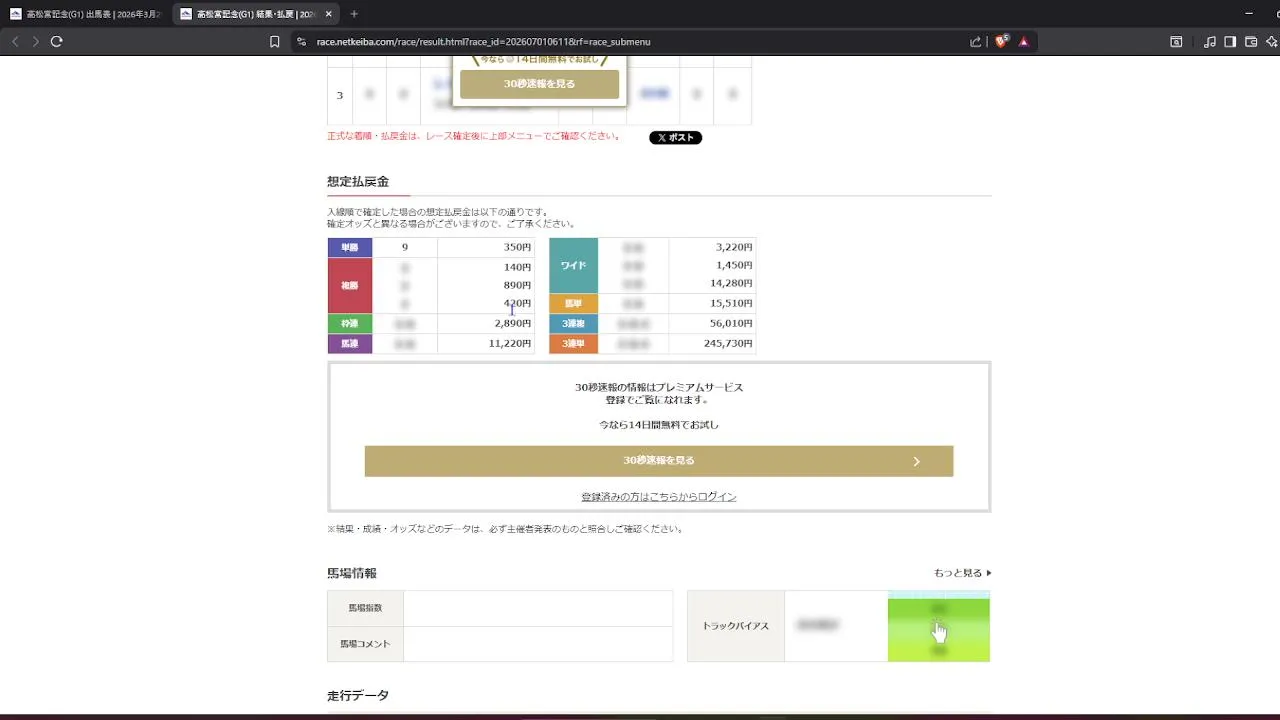Open the Brave Rewards triangle icon
Screen dimensions: 1280x720
(1023, 42)
